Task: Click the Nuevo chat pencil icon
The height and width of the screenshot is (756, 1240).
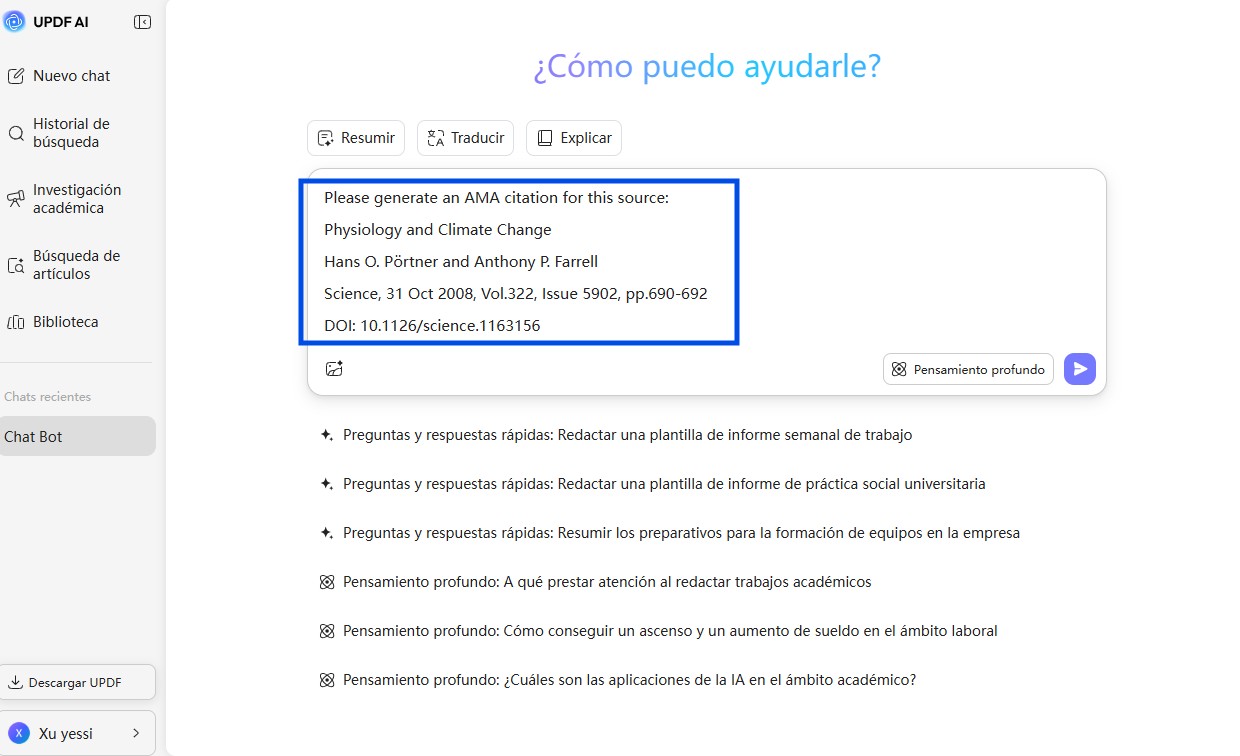Action: click(x=16, y=76)
